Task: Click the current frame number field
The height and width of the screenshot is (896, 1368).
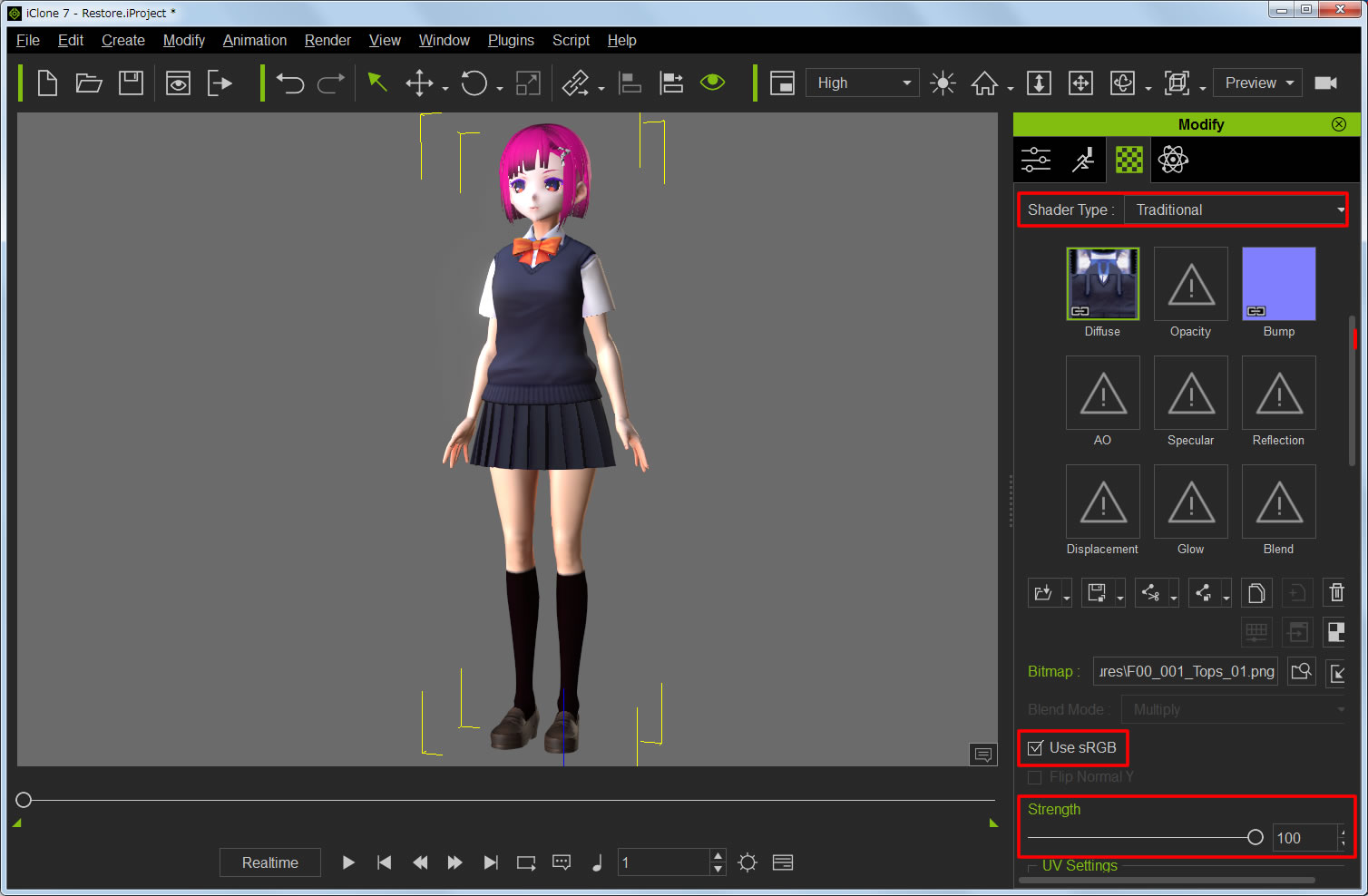Action: [664, 862]
